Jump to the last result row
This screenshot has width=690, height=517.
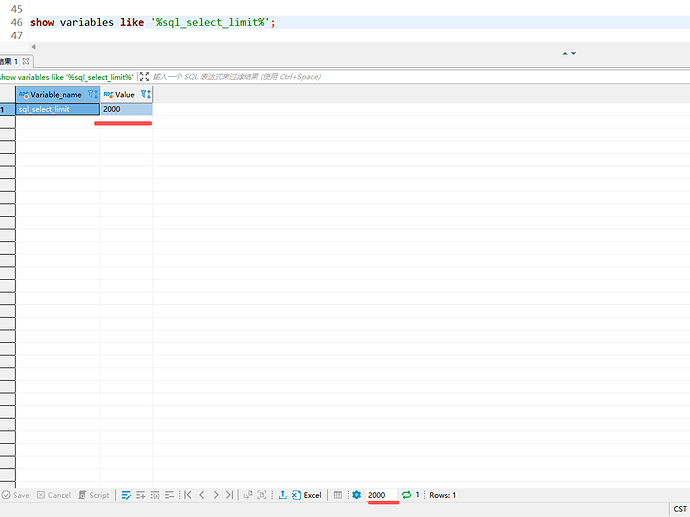[x=230, y=495]
